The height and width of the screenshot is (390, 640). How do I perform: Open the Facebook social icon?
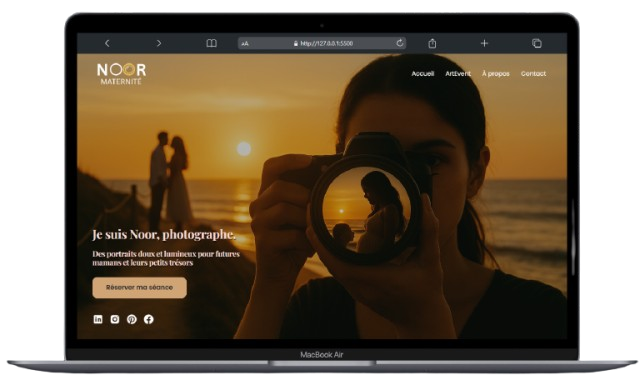[149, 319]
